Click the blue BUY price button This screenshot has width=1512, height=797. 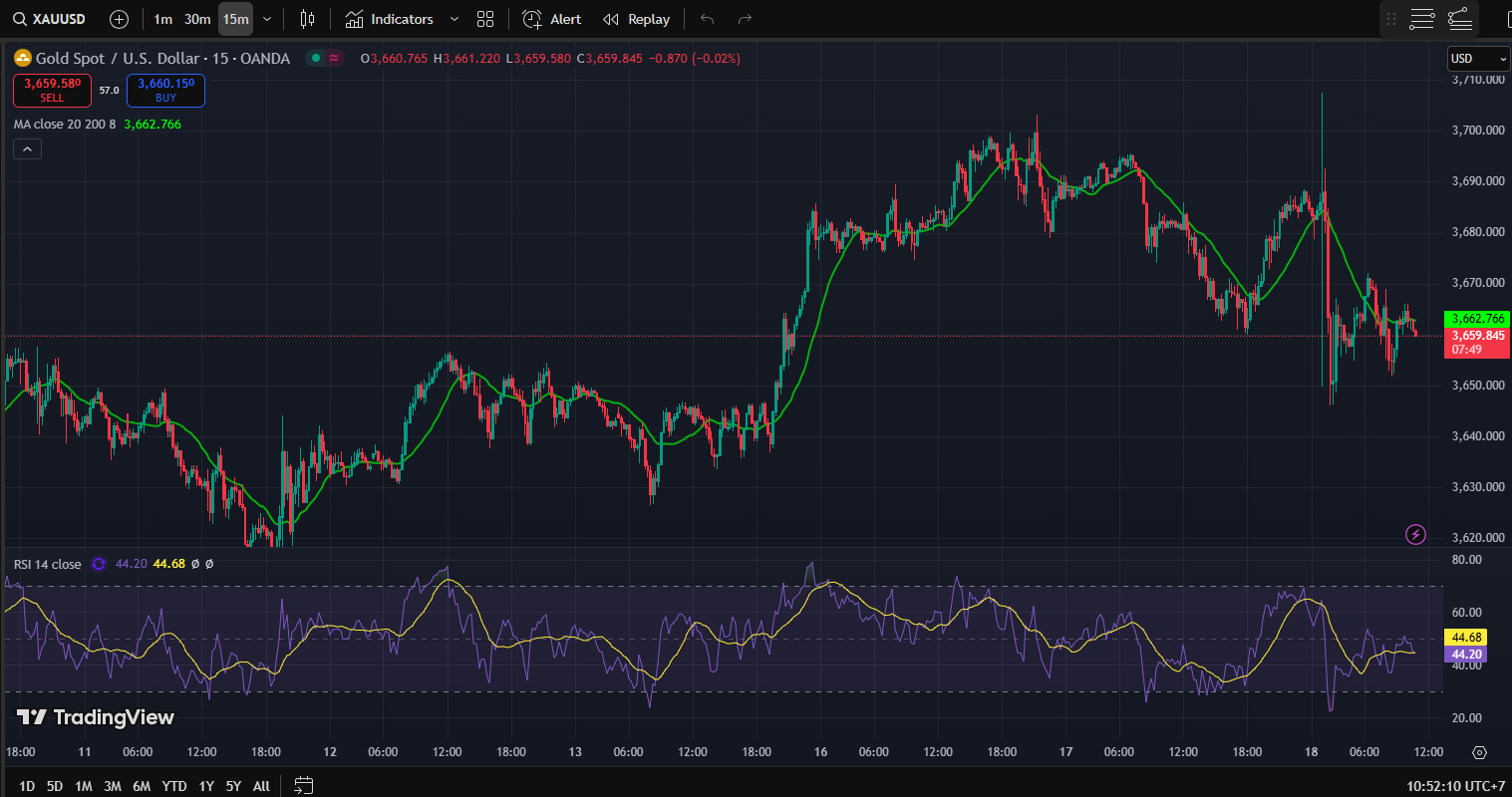click(165, 90)
